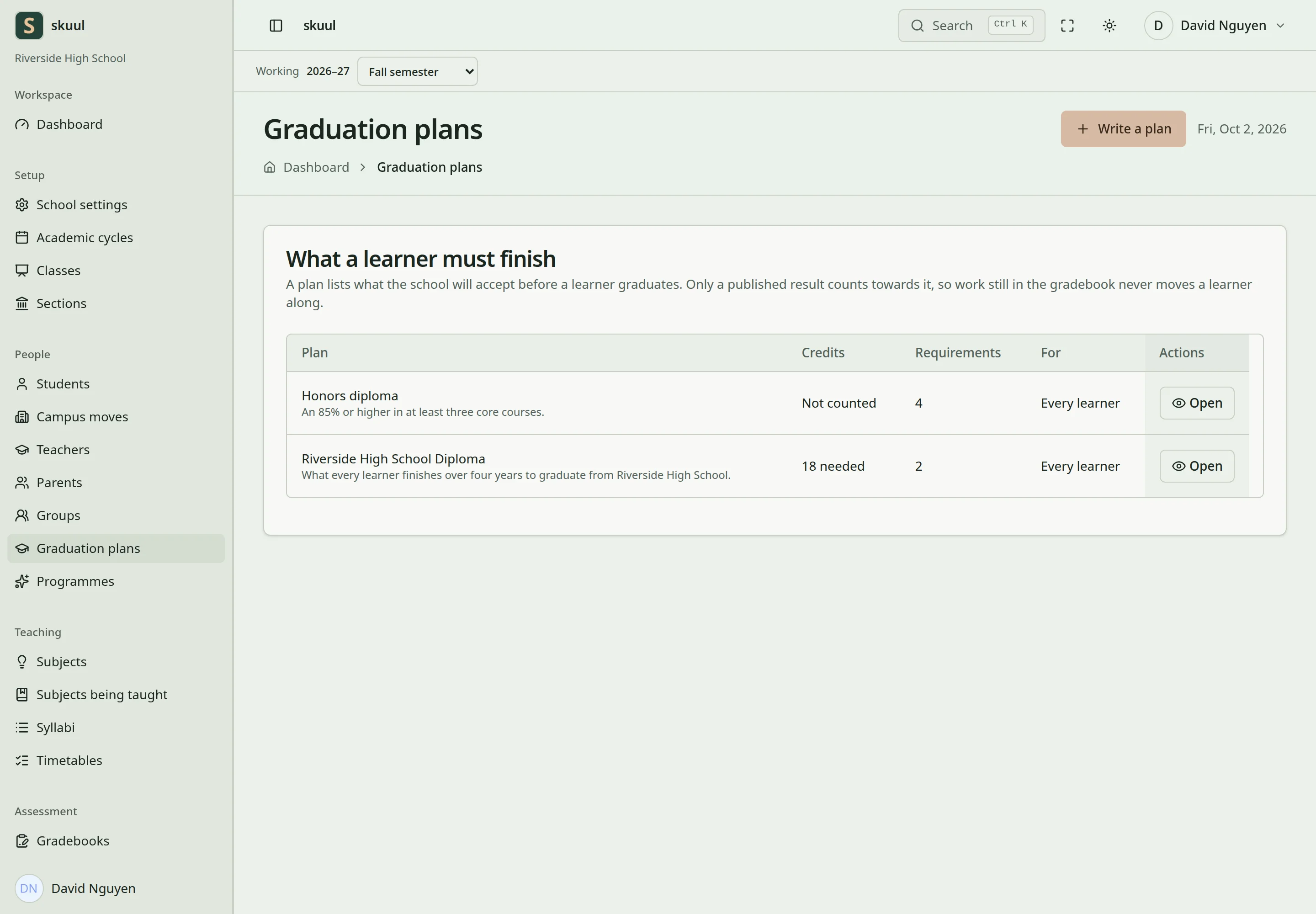Click Riverside High School Diploma name
The height and width of the screenshot is (914, 1316).
pos(393,459)
